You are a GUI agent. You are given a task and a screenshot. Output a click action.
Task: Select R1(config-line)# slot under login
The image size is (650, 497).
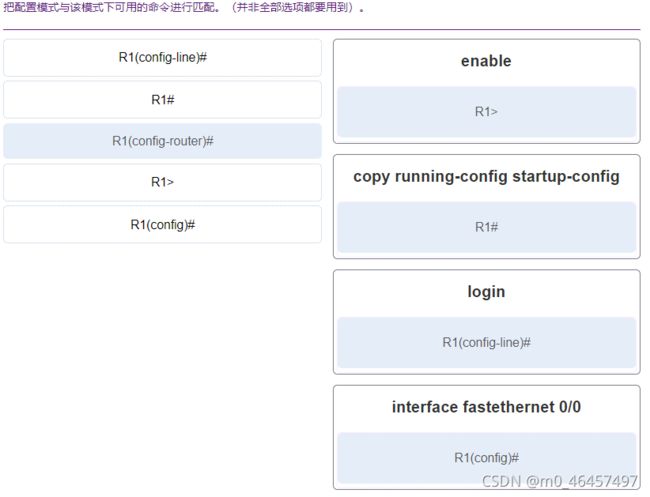coord(487,343)
